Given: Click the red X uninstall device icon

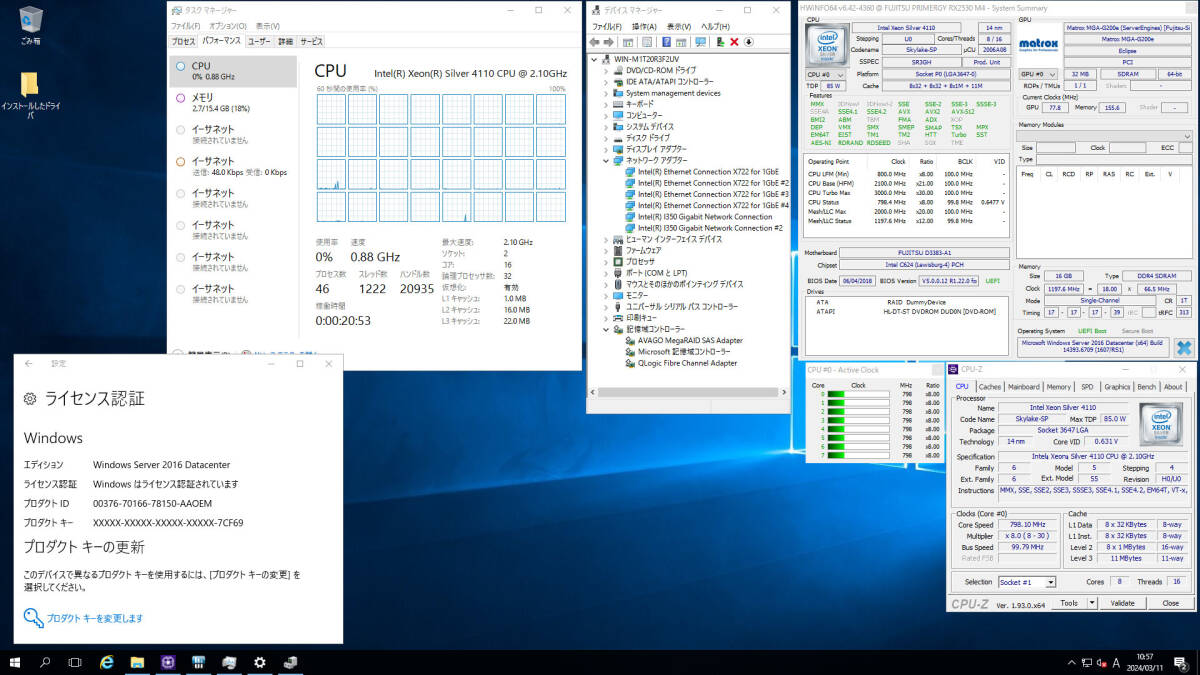Looking at the screenshot, I should pos(734,42).
